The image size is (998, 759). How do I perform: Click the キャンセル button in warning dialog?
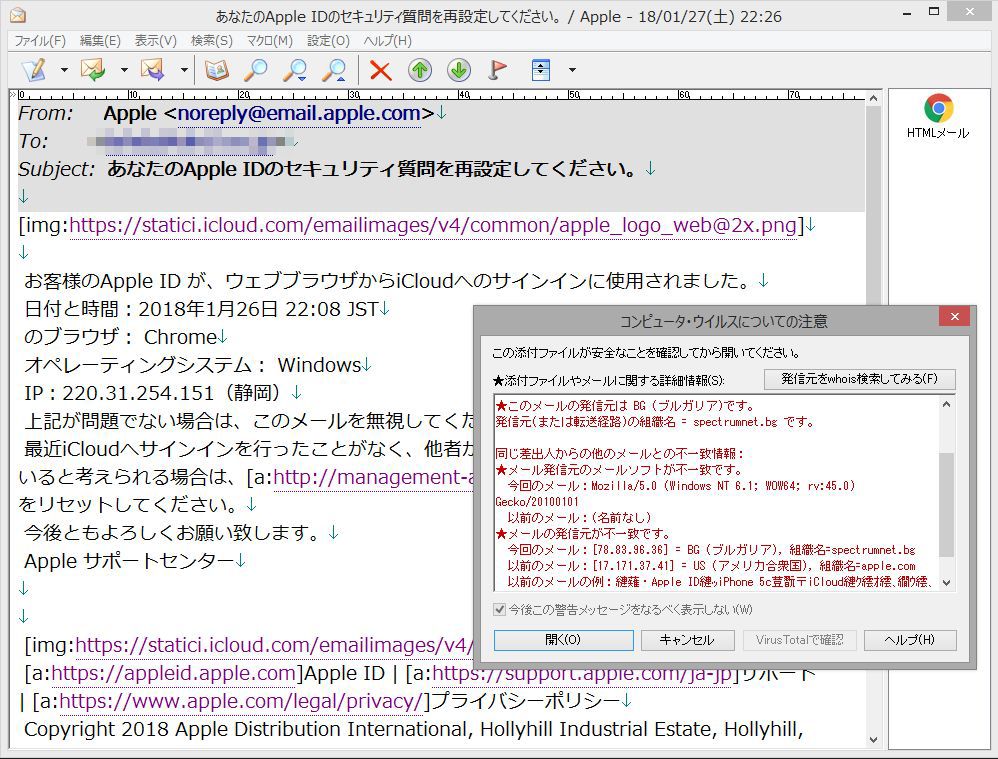(x=687, y=640)
